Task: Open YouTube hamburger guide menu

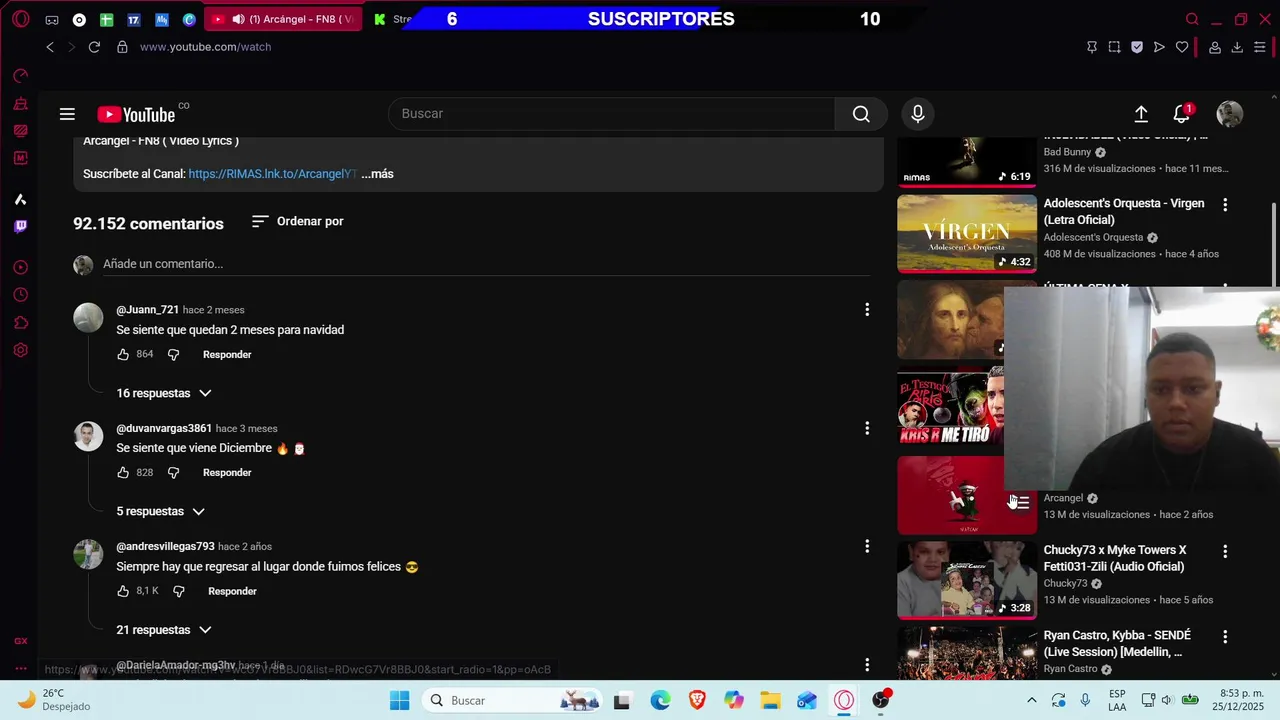Action: pos(67,114)
